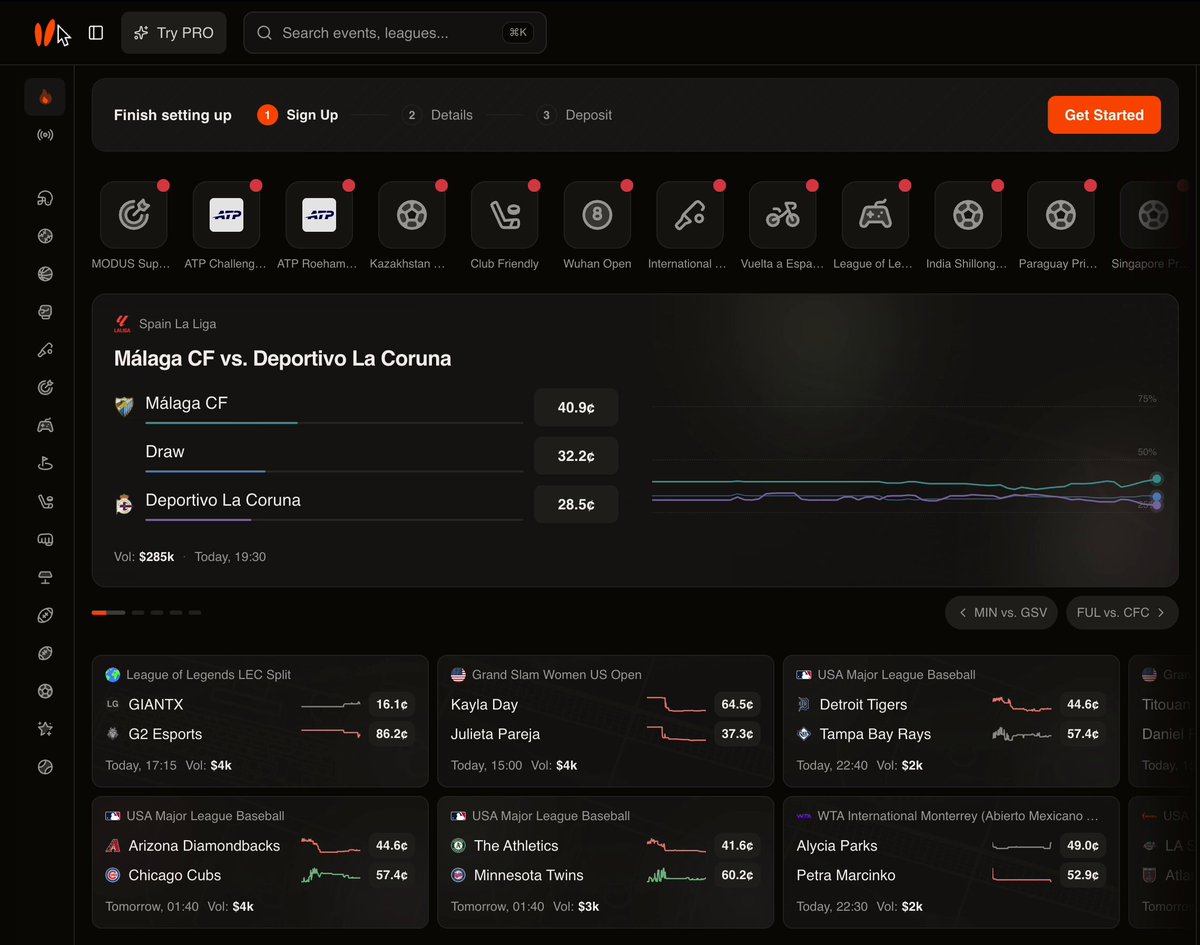Pick Minnesota Twins at 60.2¢
This screenshot has width=1200, height=945.
pyautogui.click(x=737, y=875)
